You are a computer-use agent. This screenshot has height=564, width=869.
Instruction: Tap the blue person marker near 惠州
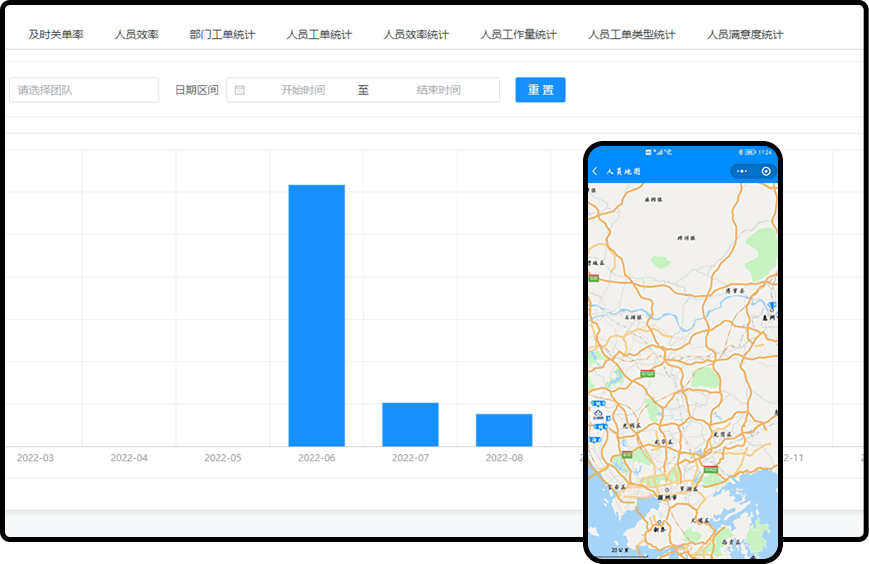pos(771,306)
